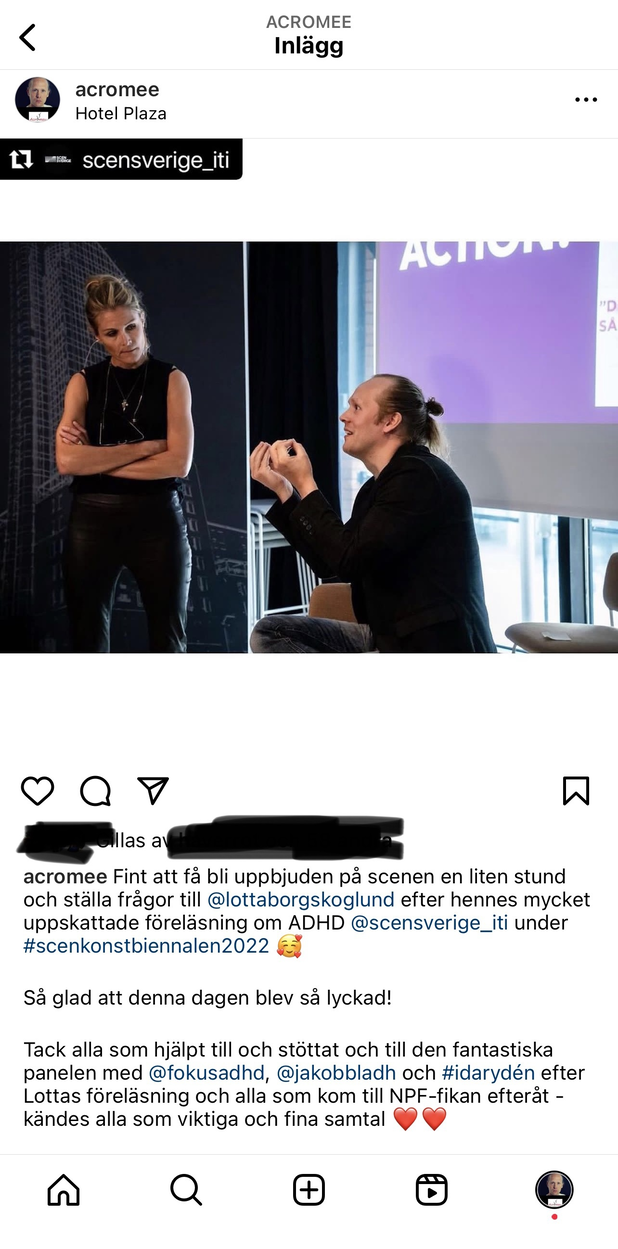The image size is (618, 1249).
Task: Open the Reels icon in bottom bar
Action: [432, 1190]
